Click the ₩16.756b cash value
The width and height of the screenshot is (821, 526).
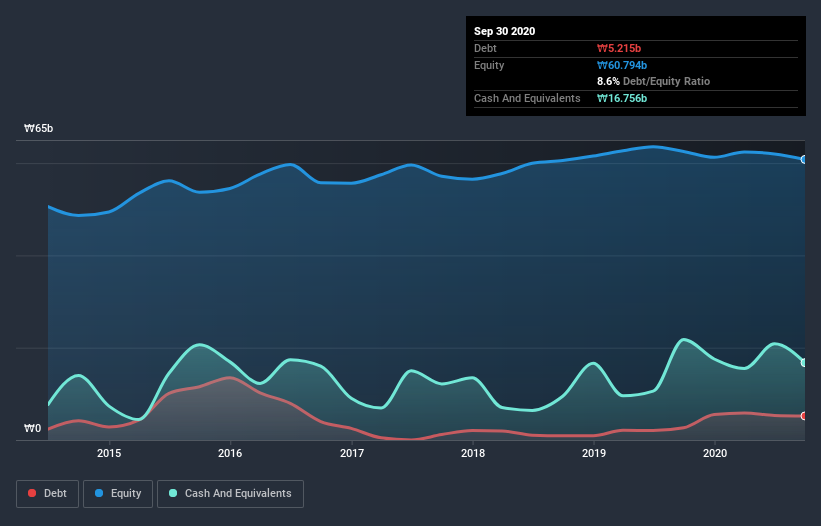pos(622,98)
